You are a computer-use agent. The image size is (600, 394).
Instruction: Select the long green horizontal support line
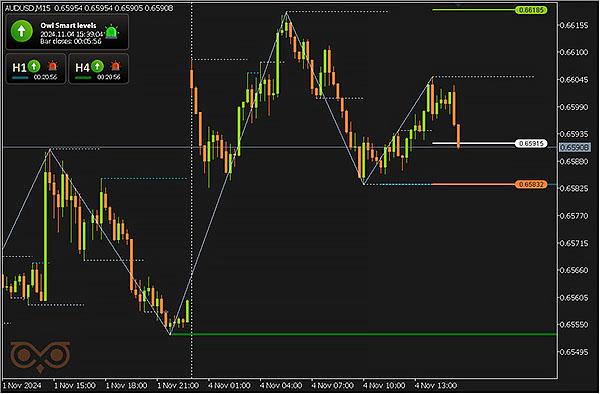[x=364, y=334]
